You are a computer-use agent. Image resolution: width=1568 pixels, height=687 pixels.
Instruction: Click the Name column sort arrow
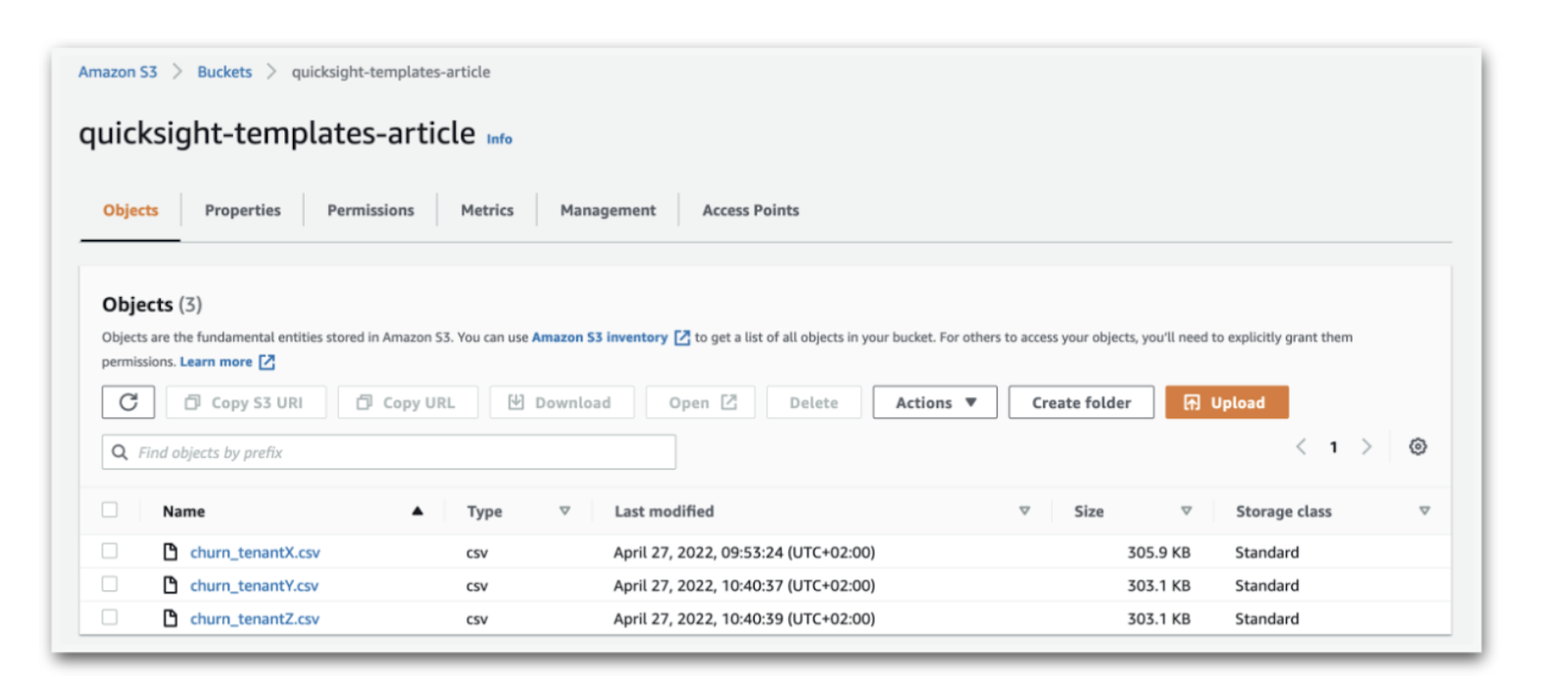[x=417, y=511]
